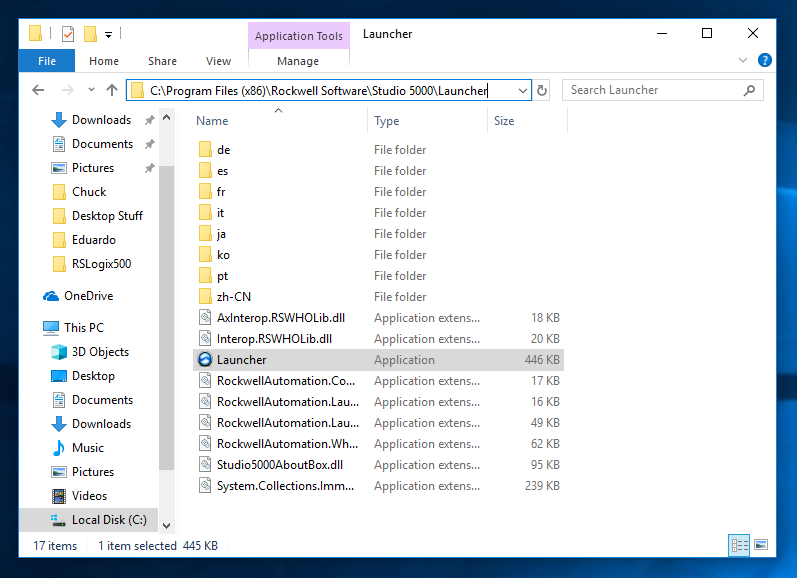Switch to the View ribbon tab
This screenshot has height=578, width=797.
click(x=218, y=61)
